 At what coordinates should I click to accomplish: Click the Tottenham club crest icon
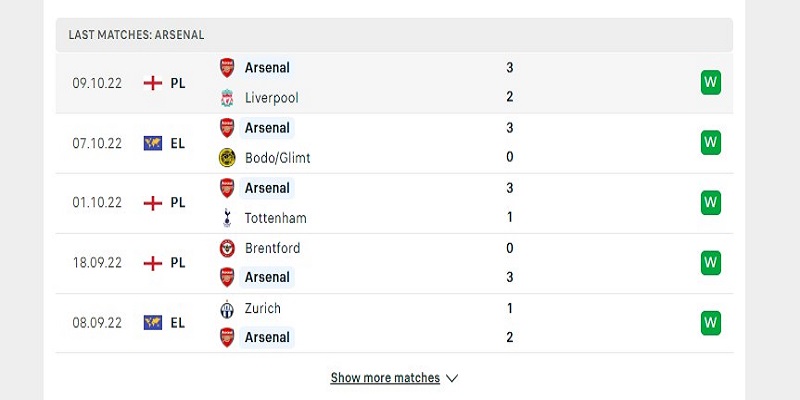pyautogui.click(x=227, y=218)
